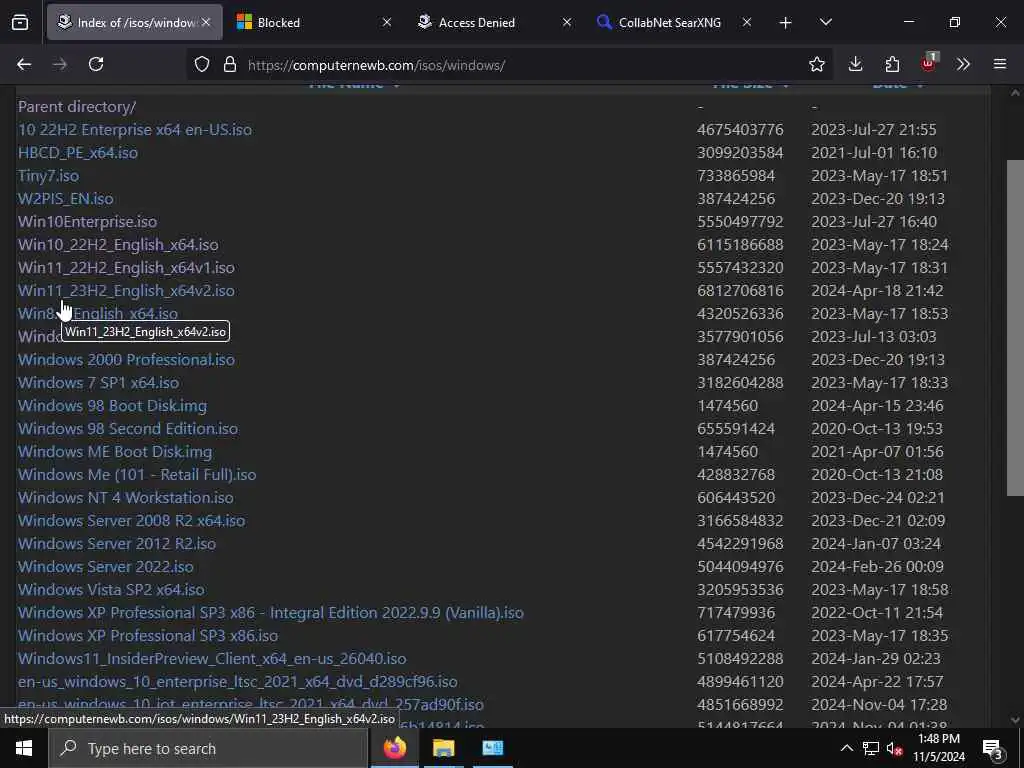Download Windows 7 SP1 x64.iso
The image size is (1024, 768).
[98, 382]
